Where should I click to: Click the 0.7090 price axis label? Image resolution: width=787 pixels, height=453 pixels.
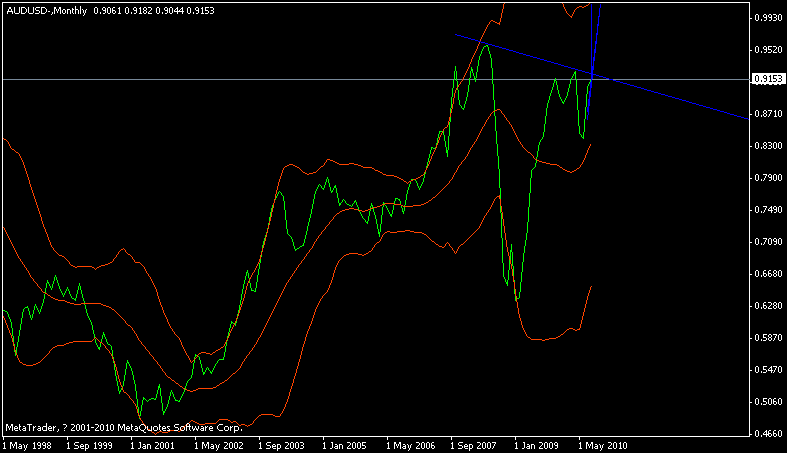pos(768,242)
